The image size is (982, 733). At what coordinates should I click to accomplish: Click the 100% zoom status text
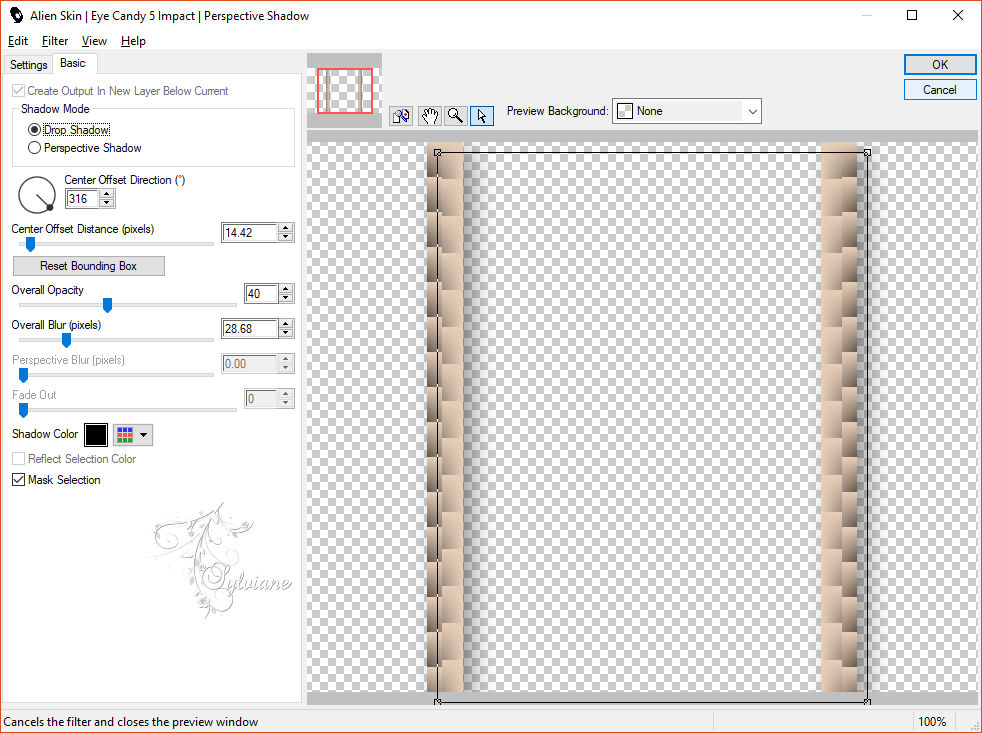(x=932, y=722)
